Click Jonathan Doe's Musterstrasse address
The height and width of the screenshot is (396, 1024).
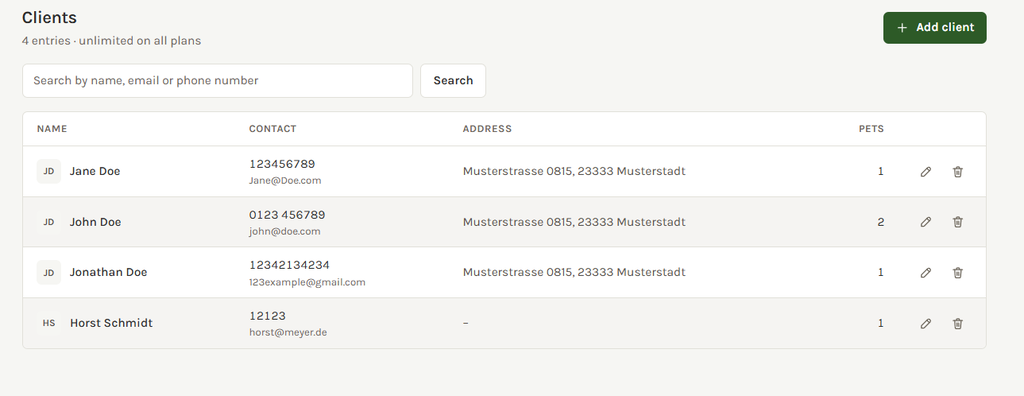(574, 272)
